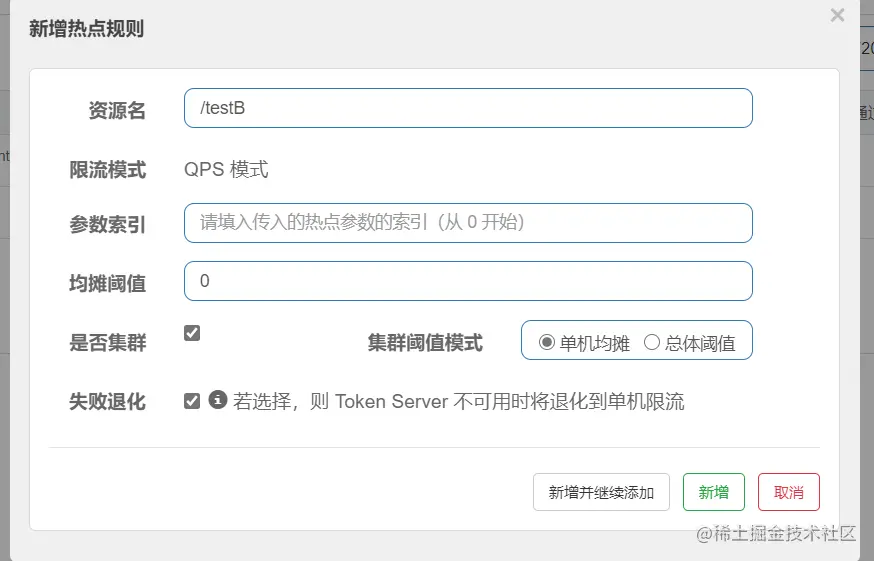
Task: Select the 单机均摊 radio button
Action: tap(546, 342)
